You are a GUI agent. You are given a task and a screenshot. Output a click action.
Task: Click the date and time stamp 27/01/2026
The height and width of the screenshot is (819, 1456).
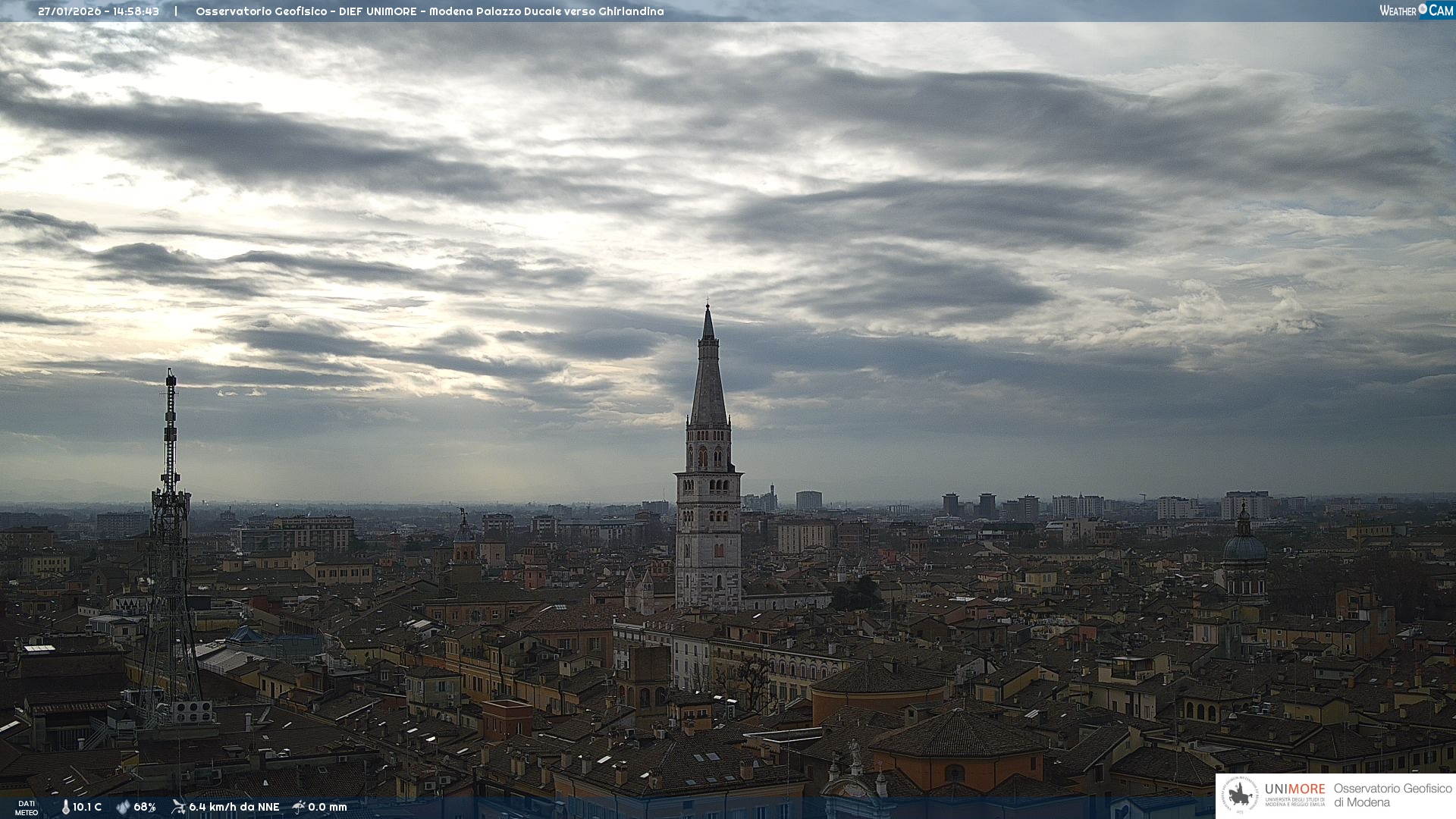click(x=99, y=11)
